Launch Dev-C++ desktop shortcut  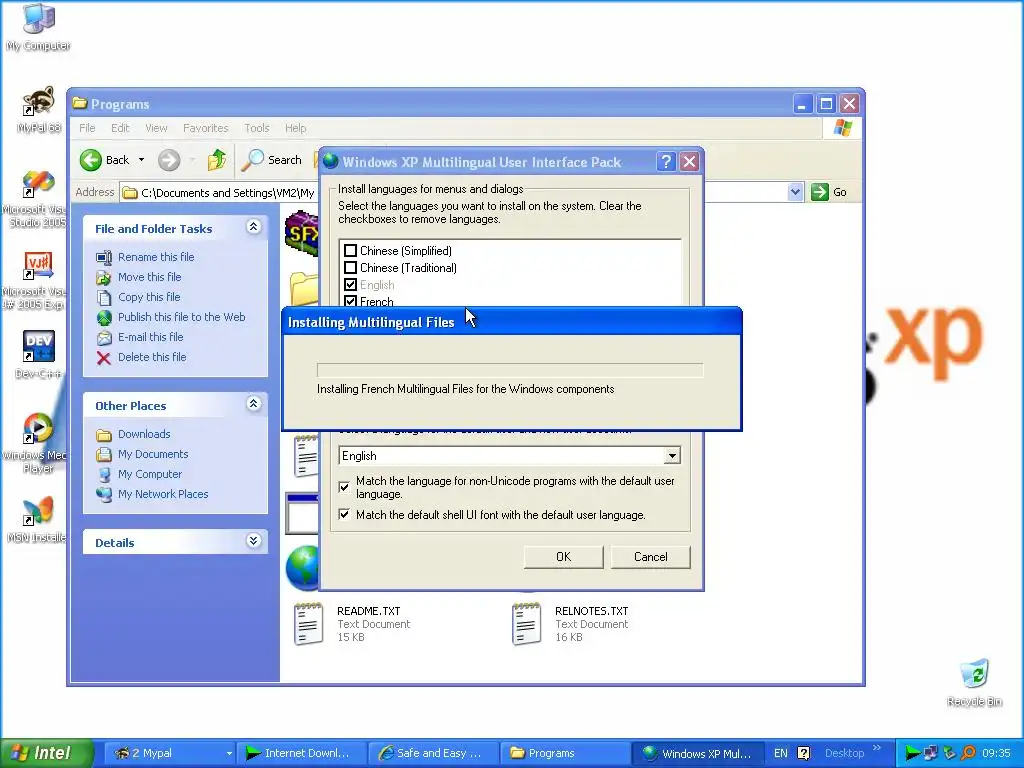(x=38, y=355)
